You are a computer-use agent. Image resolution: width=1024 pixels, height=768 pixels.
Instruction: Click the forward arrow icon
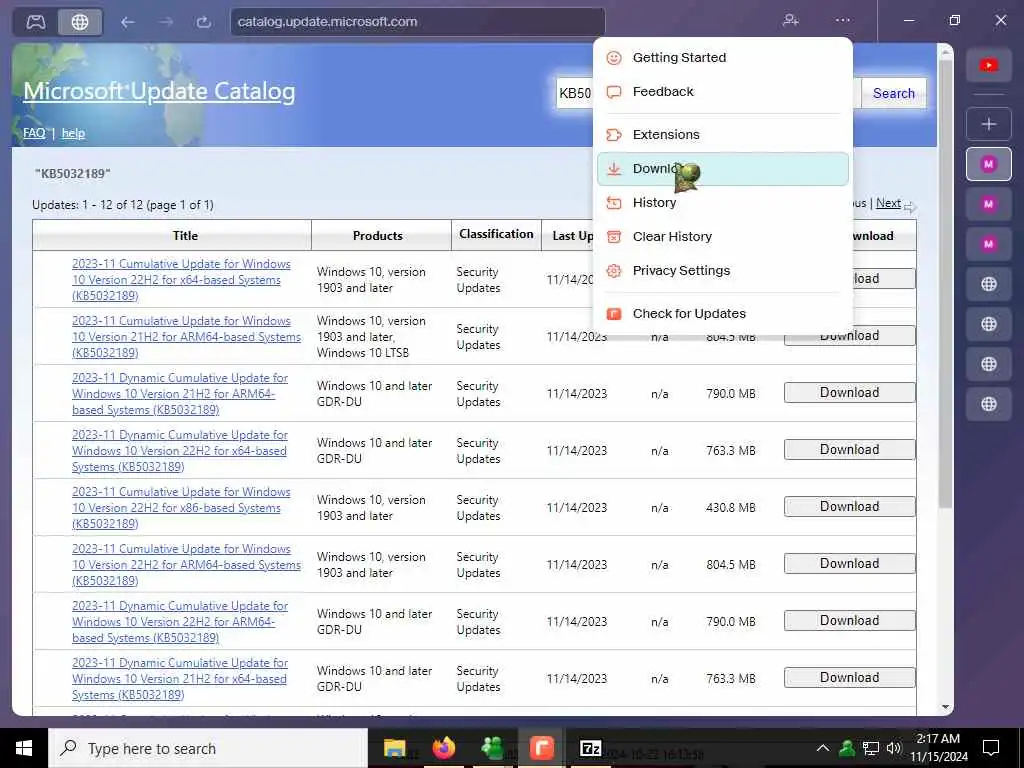click(166, 22)
